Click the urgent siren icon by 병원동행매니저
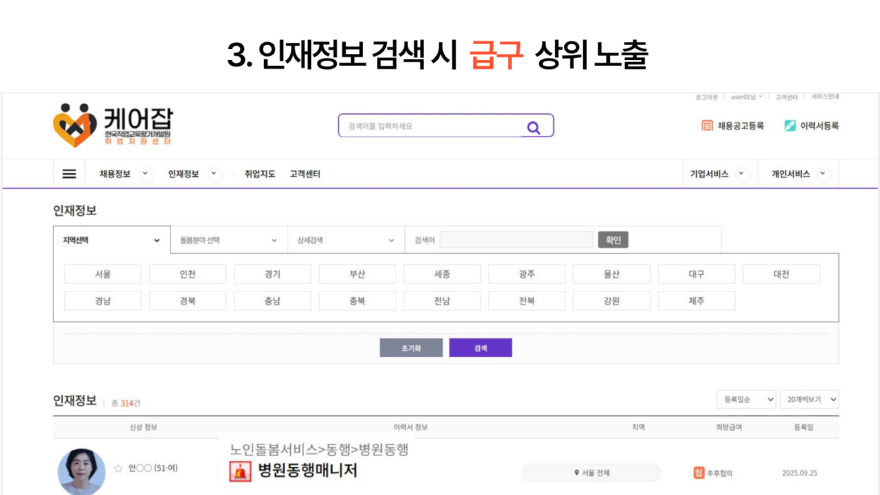 [x=240, y=471]
